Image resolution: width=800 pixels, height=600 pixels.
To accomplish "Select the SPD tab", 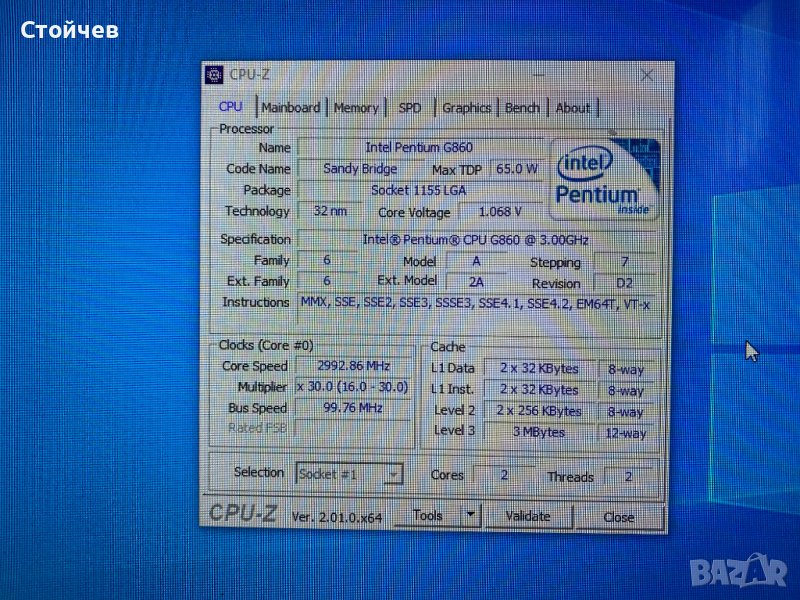I will [x=410, y=108].
